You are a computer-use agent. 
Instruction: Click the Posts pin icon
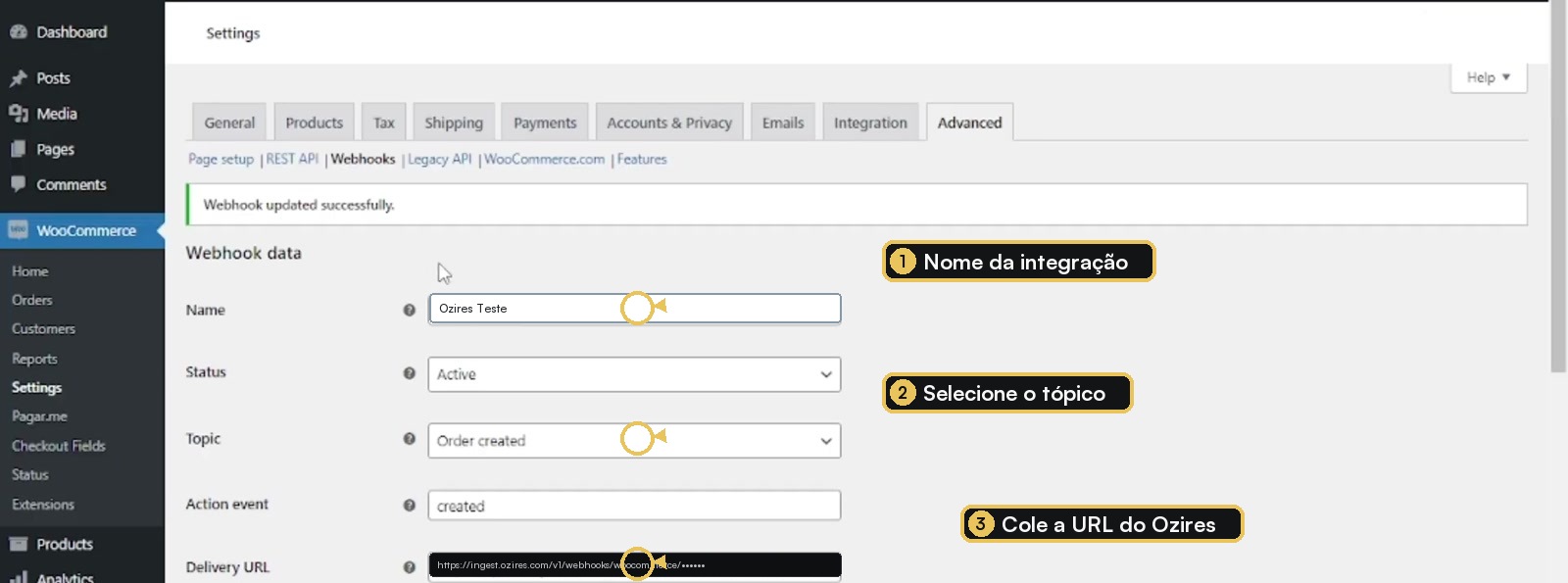pos(19,78)
